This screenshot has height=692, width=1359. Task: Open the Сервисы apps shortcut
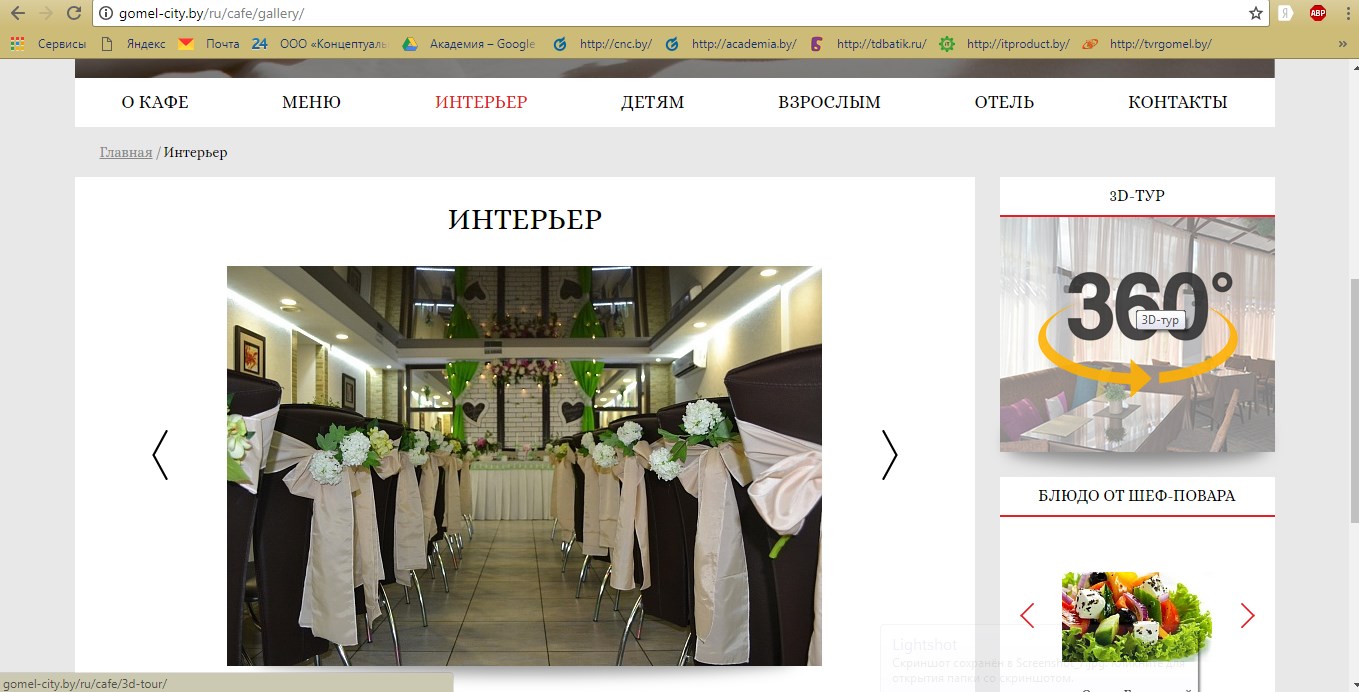click(x=48, y=44)
